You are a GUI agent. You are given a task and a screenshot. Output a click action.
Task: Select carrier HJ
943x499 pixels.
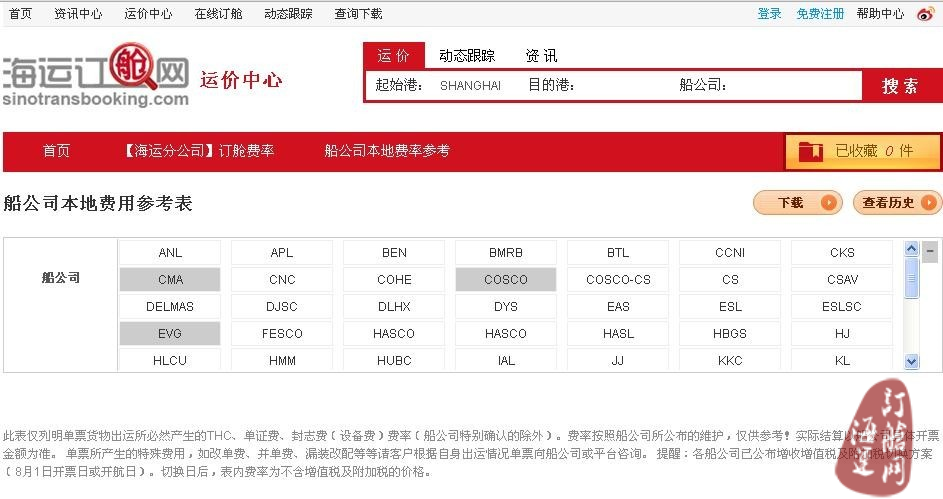842,334
